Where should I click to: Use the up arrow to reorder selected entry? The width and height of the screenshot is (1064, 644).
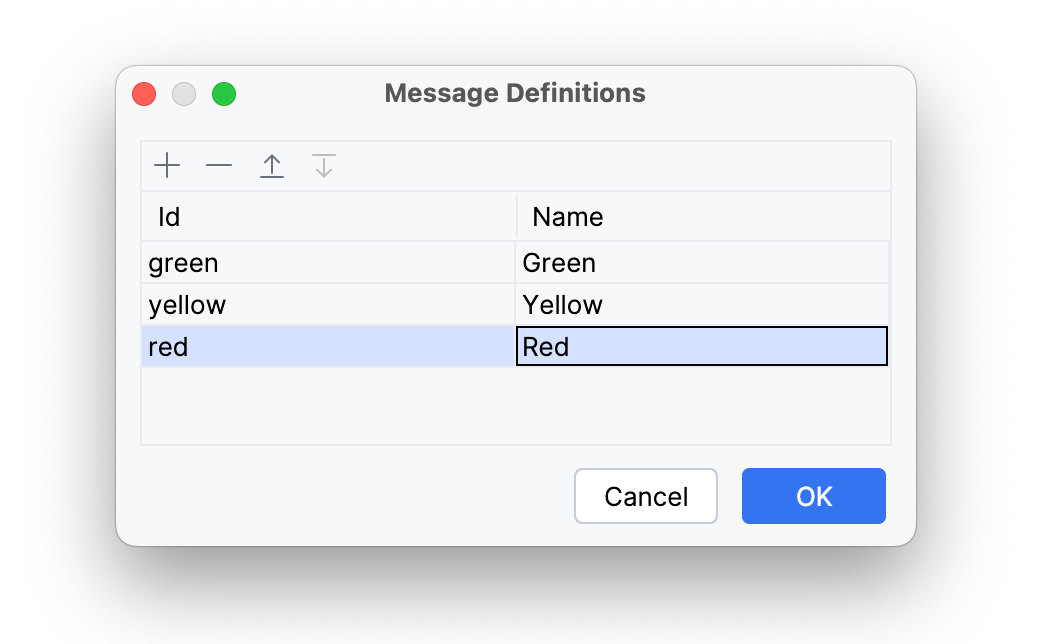[271, 165]
